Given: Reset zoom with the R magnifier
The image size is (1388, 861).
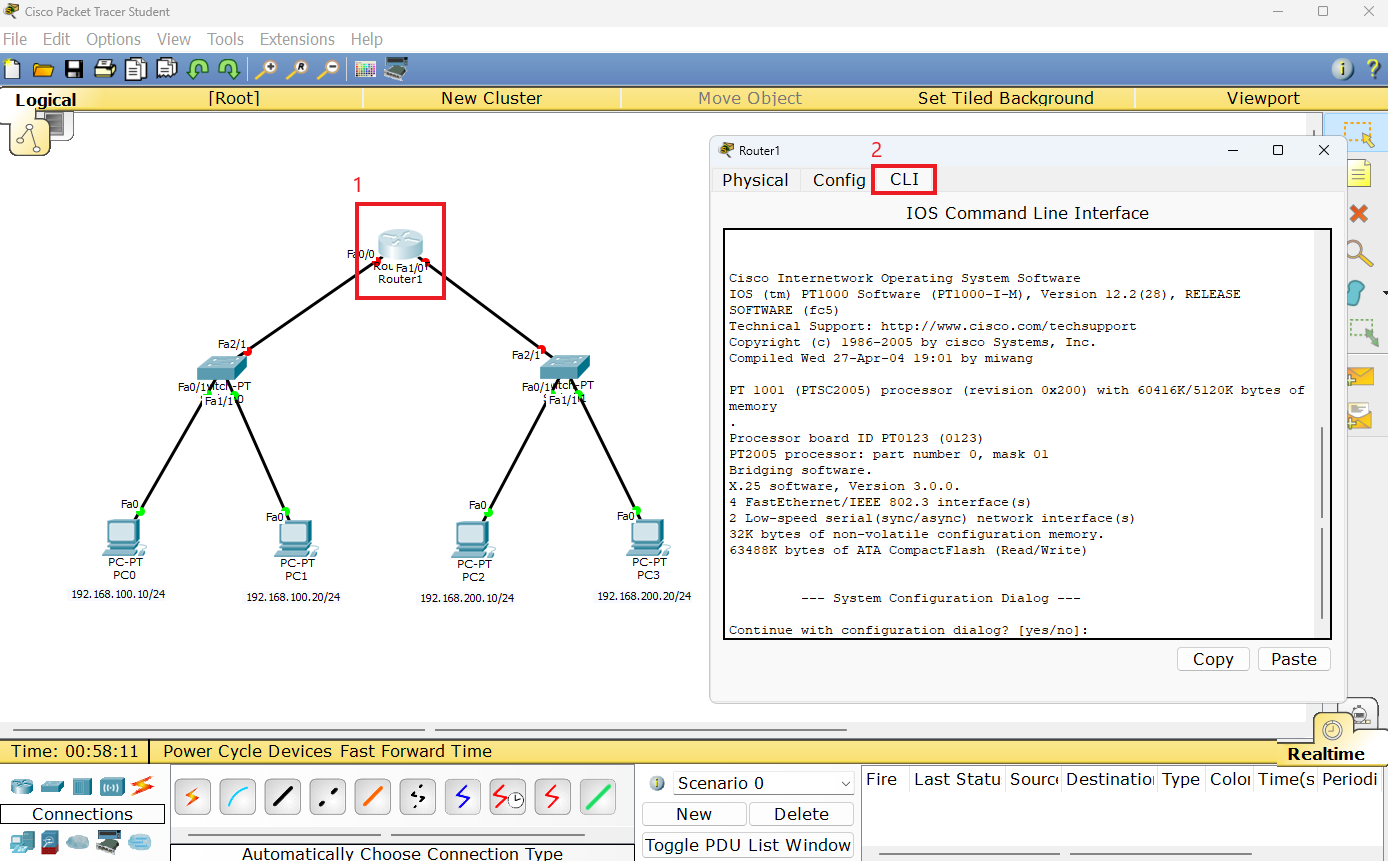Looking at the screenshot, I should 297,69.
